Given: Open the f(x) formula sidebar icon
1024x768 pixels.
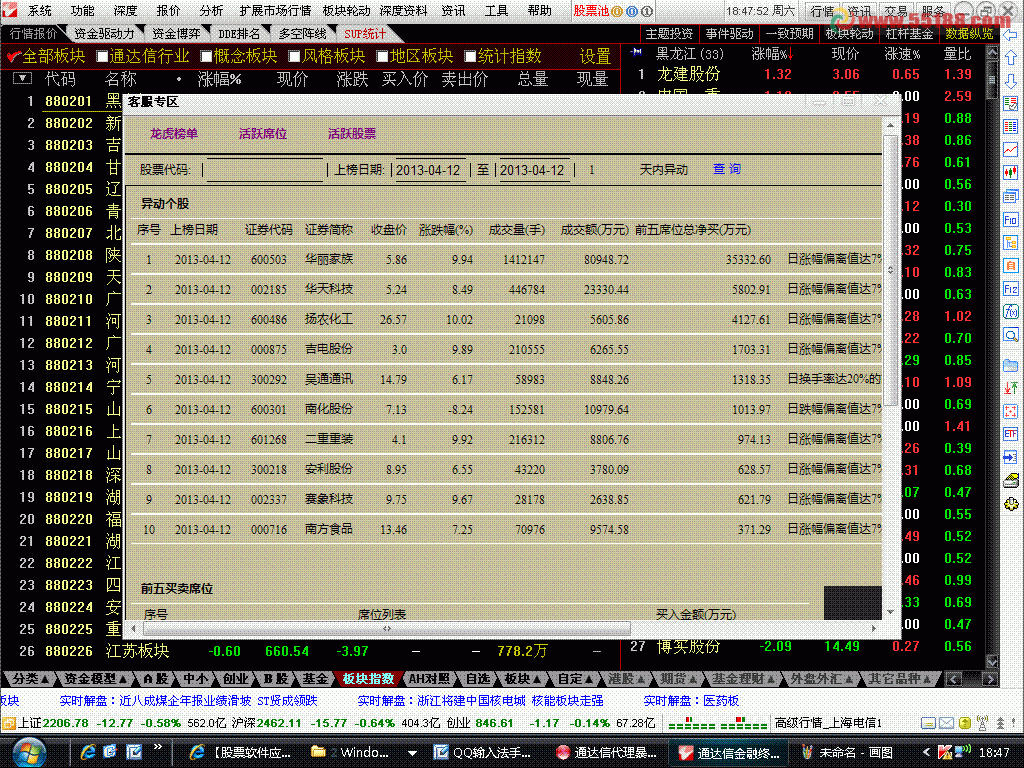Looking at the screenshot, I should (x=1010, y=312).
